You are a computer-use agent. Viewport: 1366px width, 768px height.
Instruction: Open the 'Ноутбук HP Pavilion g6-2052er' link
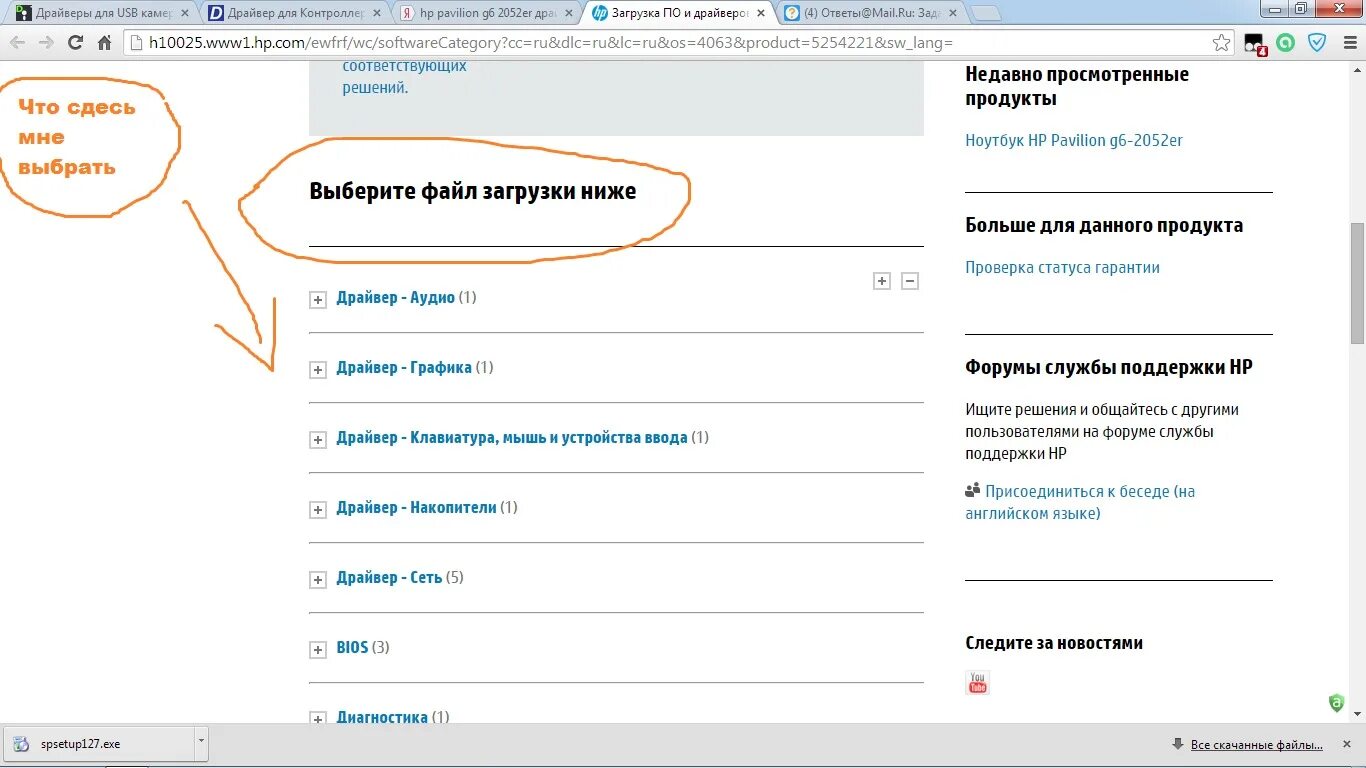(x=1074, y=140)
